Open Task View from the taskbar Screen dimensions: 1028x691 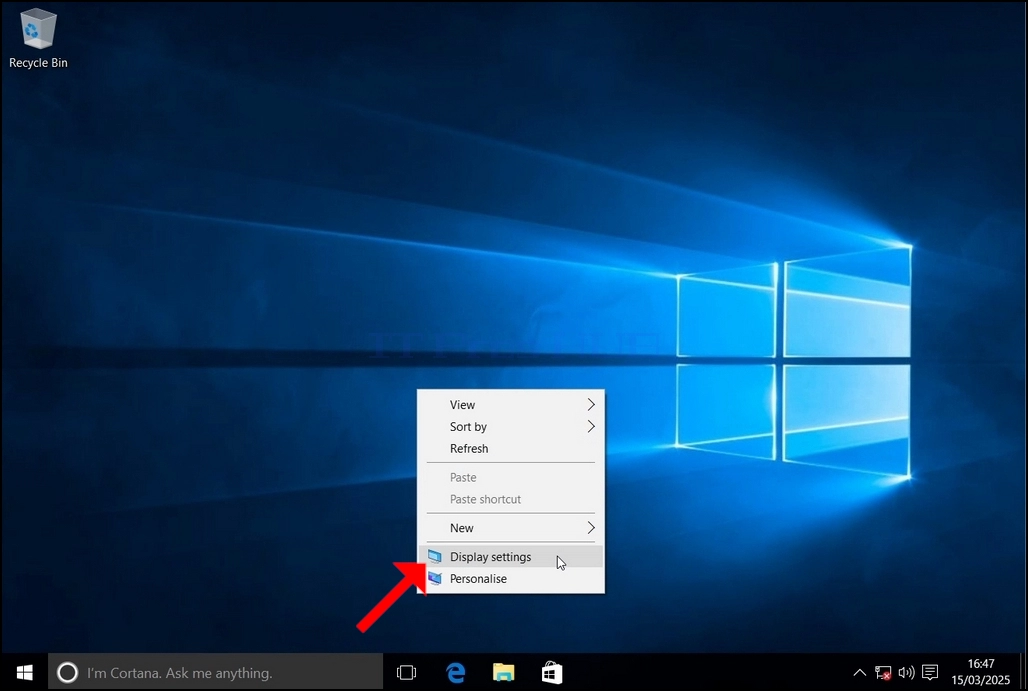click(x=406, y=673)
